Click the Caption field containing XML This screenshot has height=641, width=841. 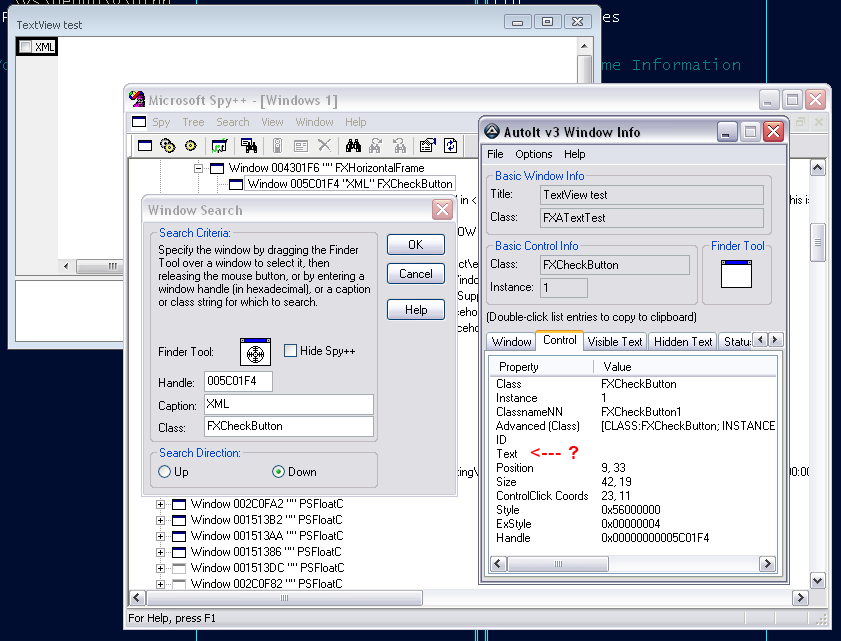click(x=288, y=404)
